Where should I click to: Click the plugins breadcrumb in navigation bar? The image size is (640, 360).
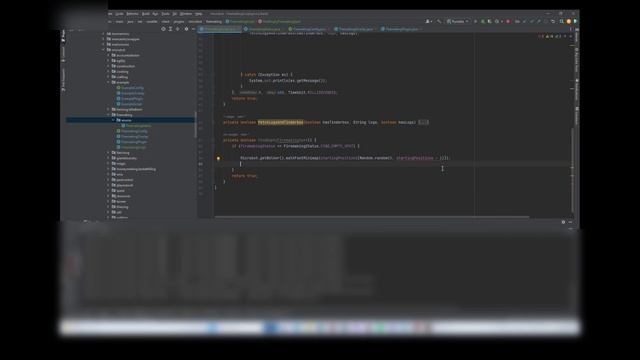[179, 22]
